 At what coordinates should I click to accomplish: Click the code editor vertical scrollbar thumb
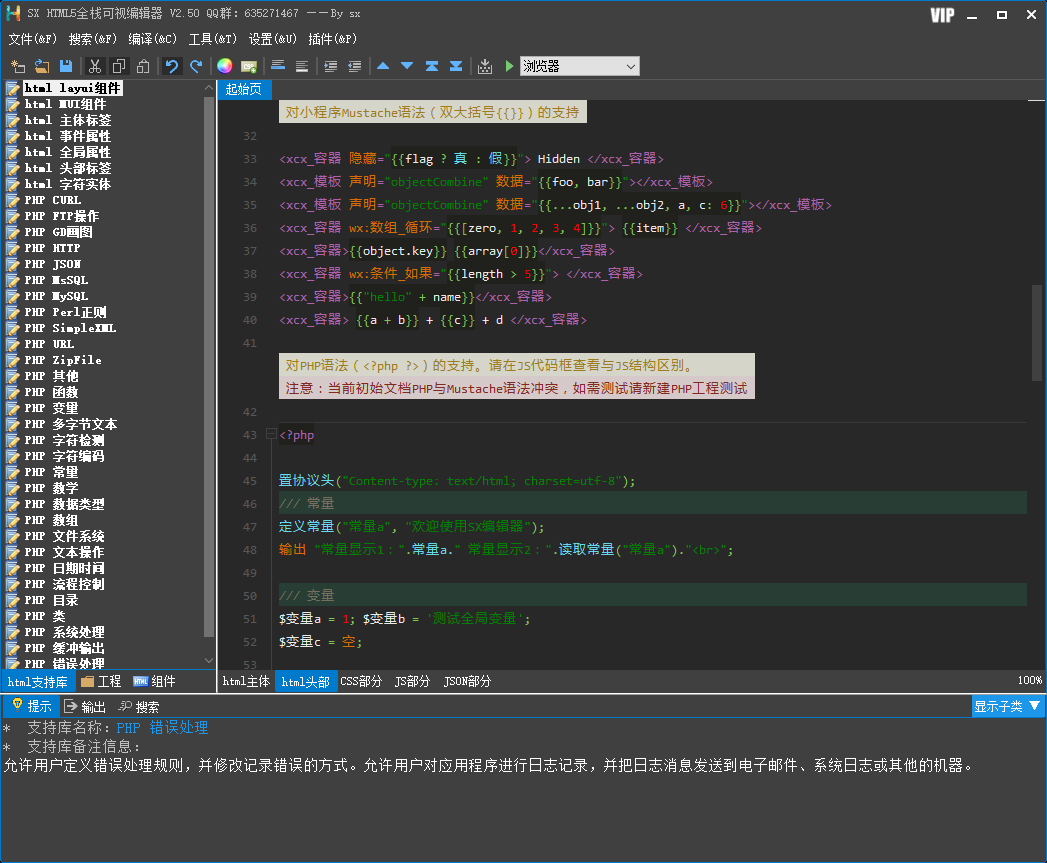click(1037, 331)
